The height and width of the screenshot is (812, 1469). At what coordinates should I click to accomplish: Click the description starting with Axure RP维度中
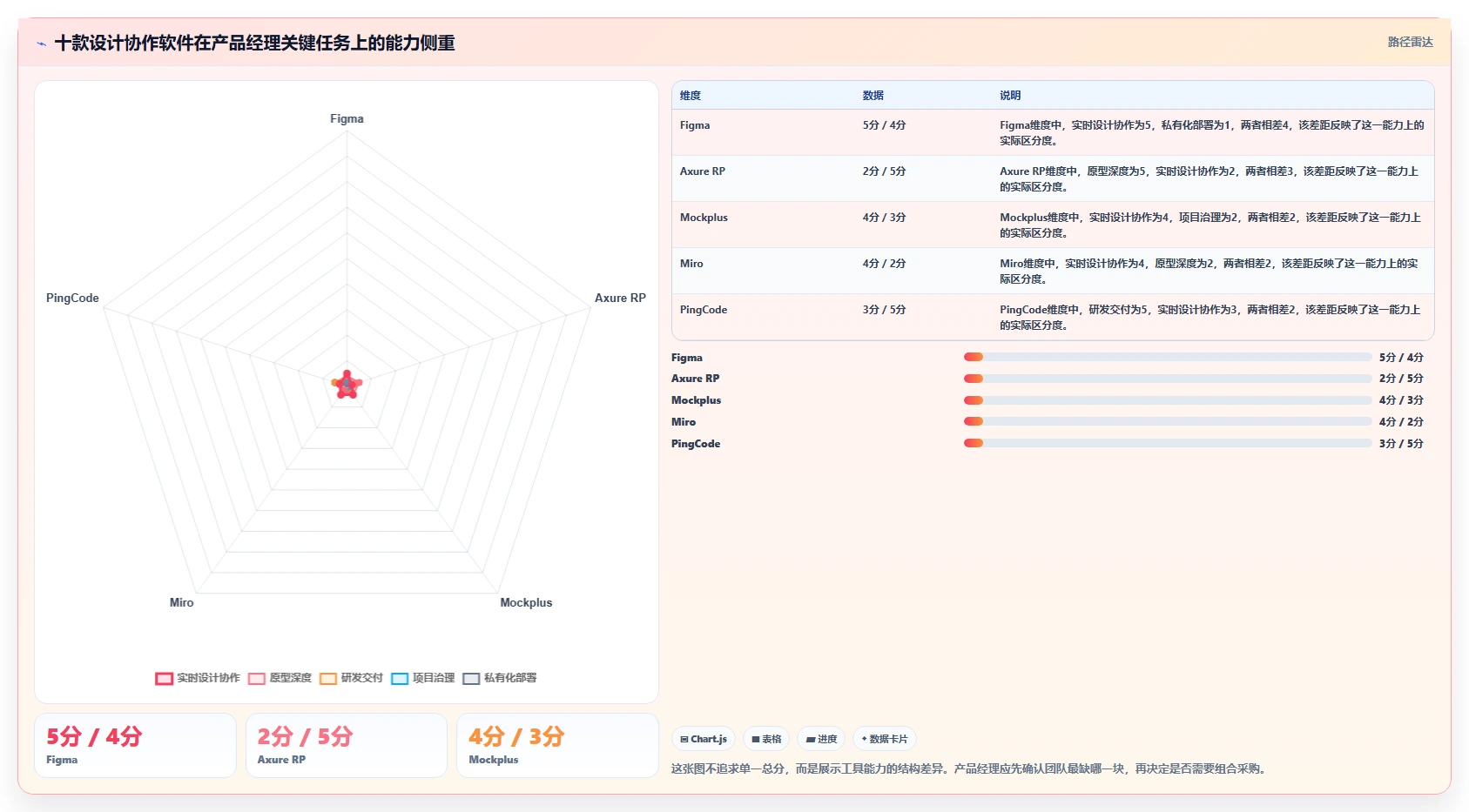pos(1210,179)
